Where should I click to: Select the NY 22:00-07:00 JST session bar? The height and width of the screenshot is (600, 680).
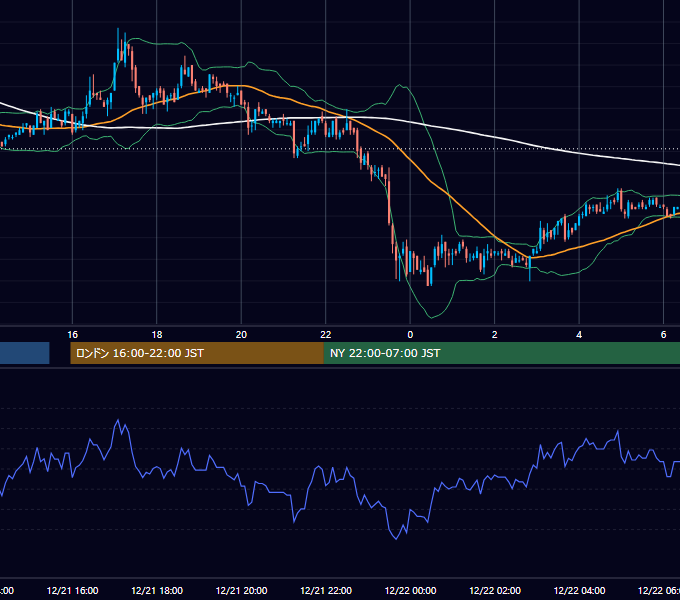502,353
